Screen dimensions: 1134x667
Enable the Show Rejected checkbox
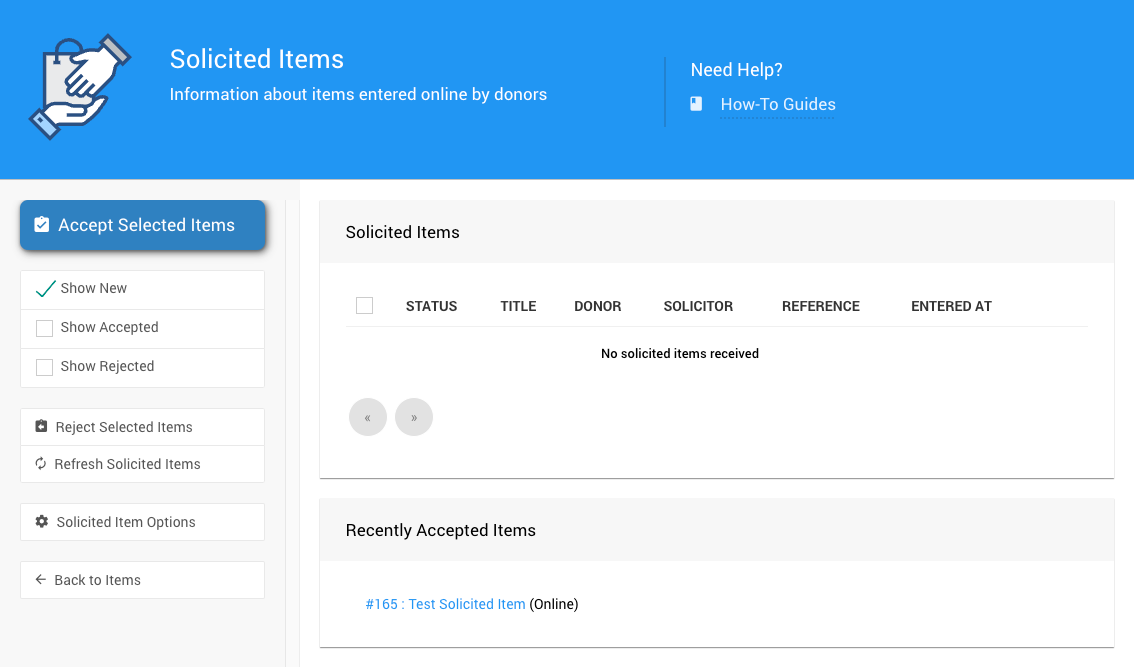click(x=45, y=367)
